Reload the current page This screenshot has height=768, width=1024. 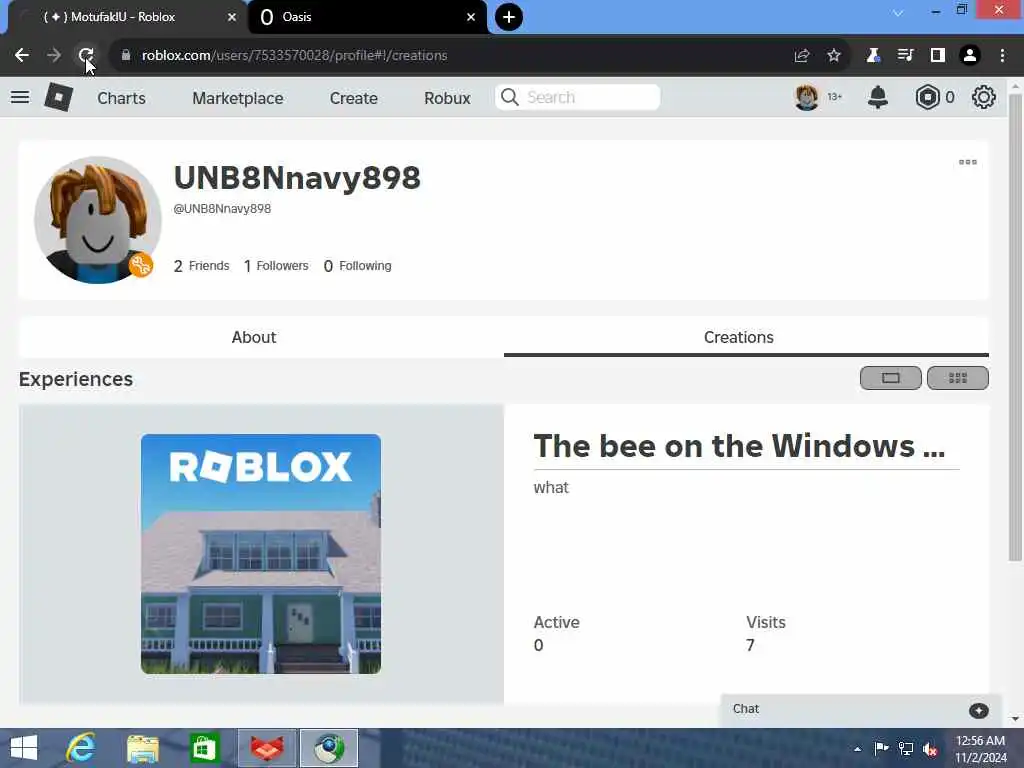(x=86, y=56)
